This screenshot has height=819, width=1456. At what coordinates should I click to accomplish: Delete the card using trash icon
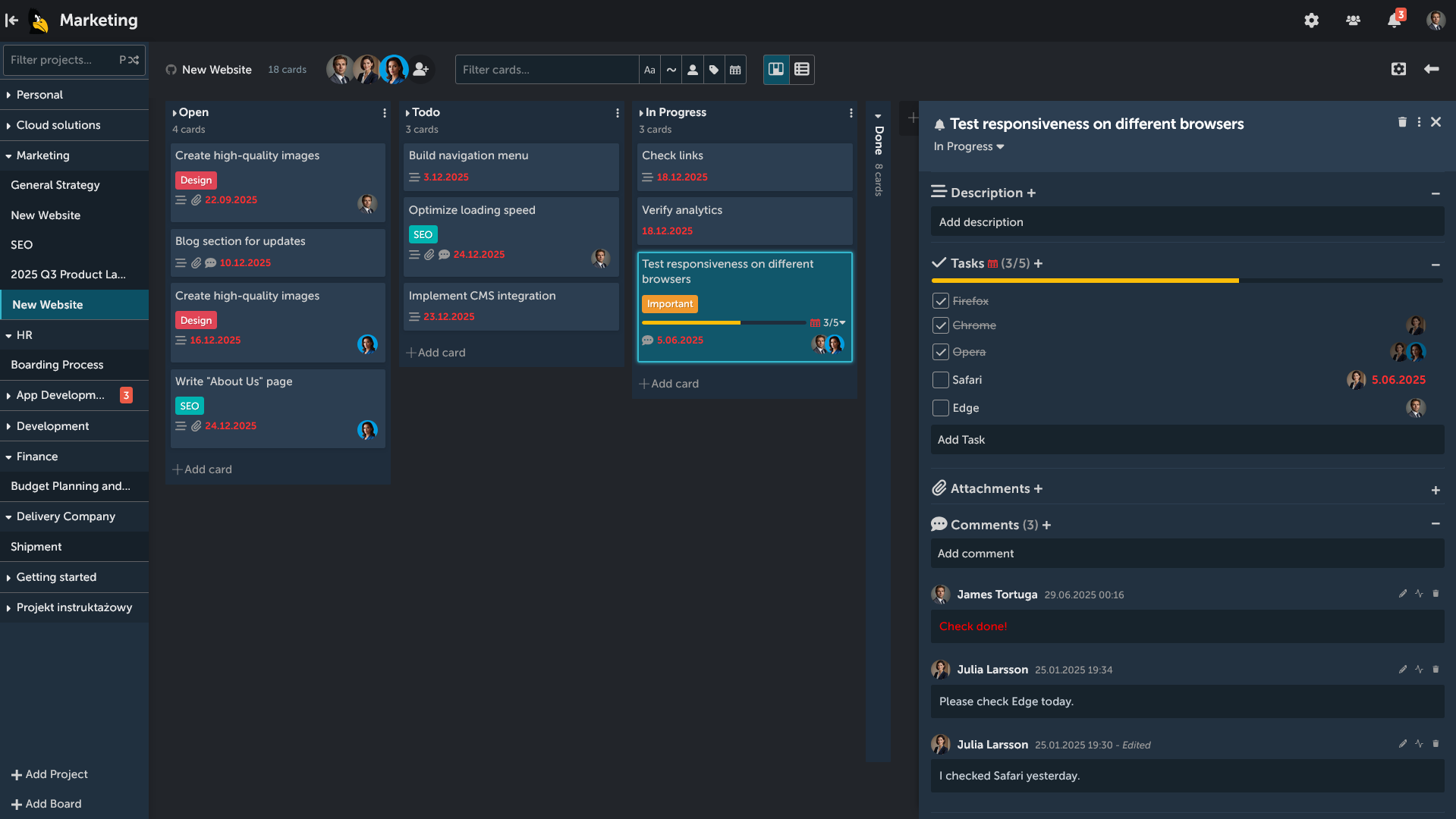(x=1401, y=121)
